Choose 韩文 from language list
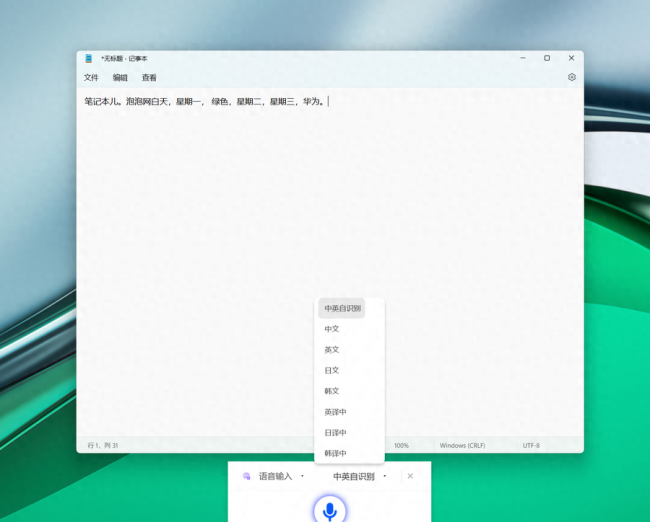The height and width of the screenshot is (522, 650). tap(332, 391)
